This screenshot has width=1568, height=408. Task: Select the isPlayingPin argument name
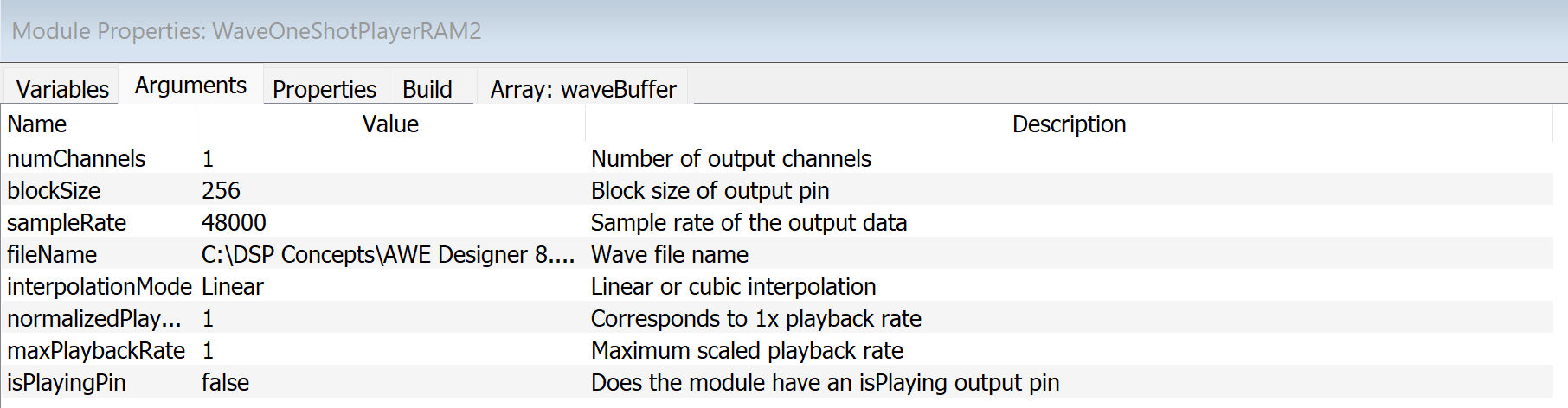[67, 383]
